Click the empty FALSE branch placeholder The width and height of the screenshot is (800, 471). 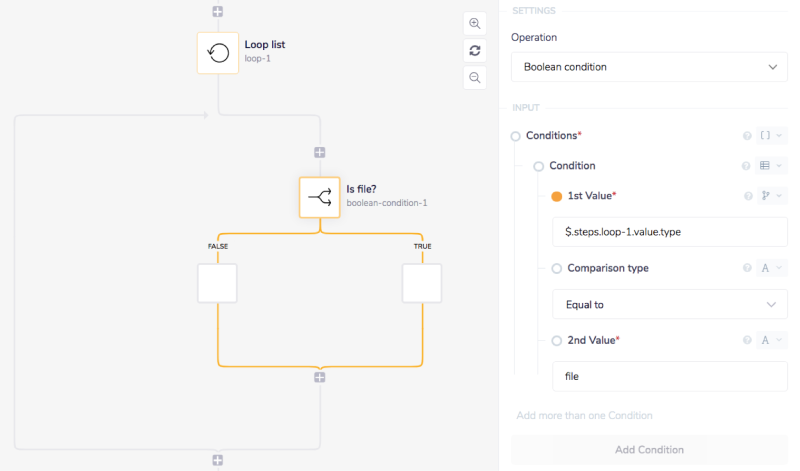click(217, 283)
